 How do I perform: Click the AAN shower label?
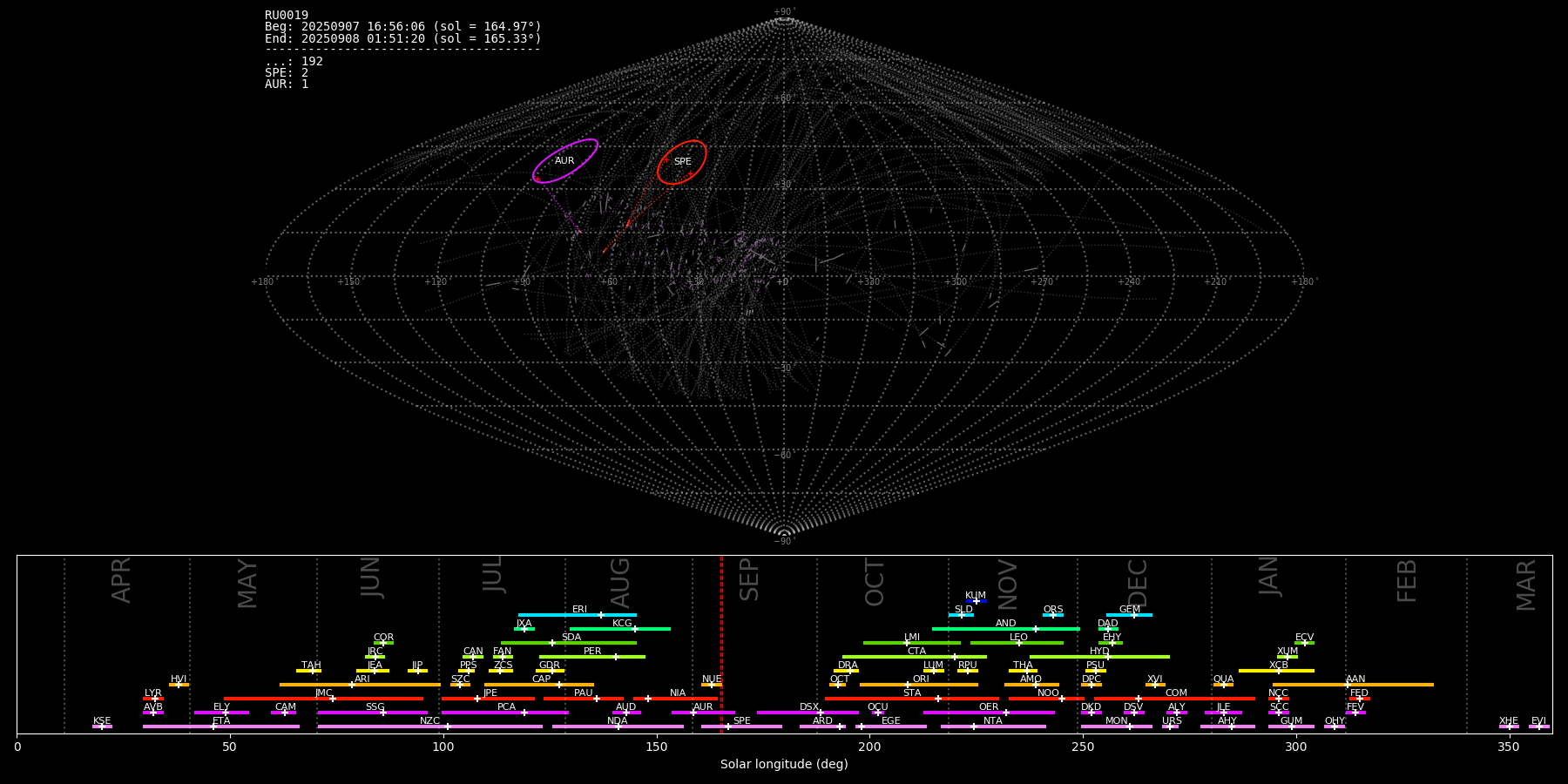(x=1356, y=679)
